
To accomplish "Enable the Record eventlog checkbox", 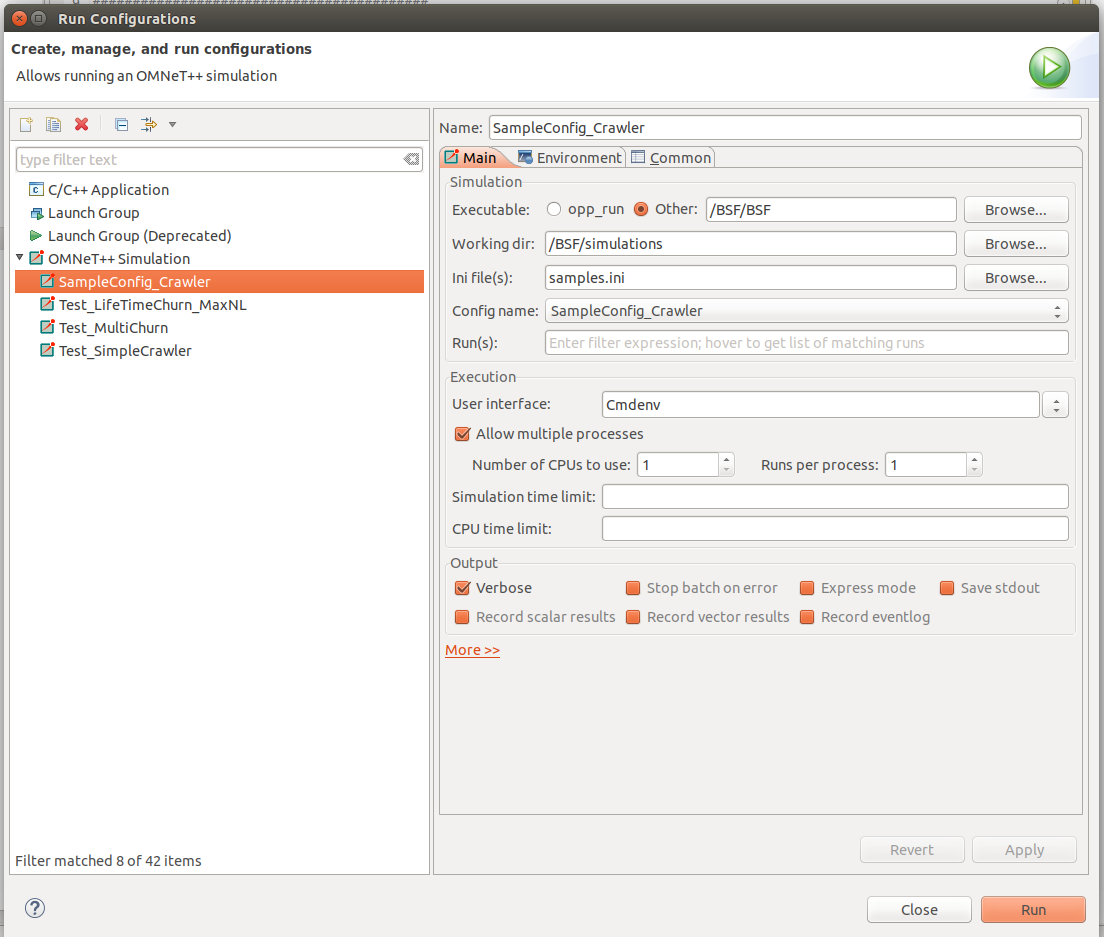I will (x=808, y=617).
